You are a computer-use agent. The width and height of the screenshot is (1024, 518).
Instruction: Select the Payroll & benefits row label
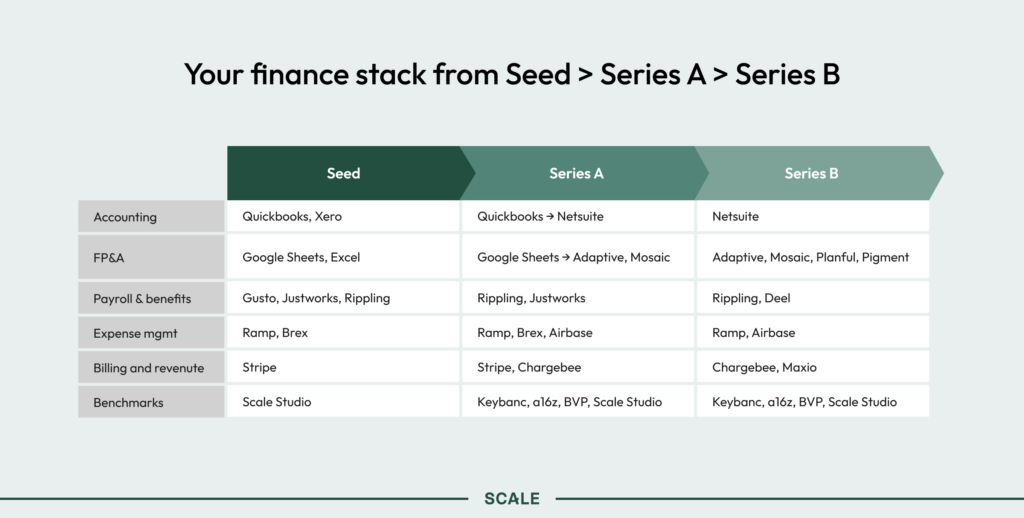click(151, 298)
